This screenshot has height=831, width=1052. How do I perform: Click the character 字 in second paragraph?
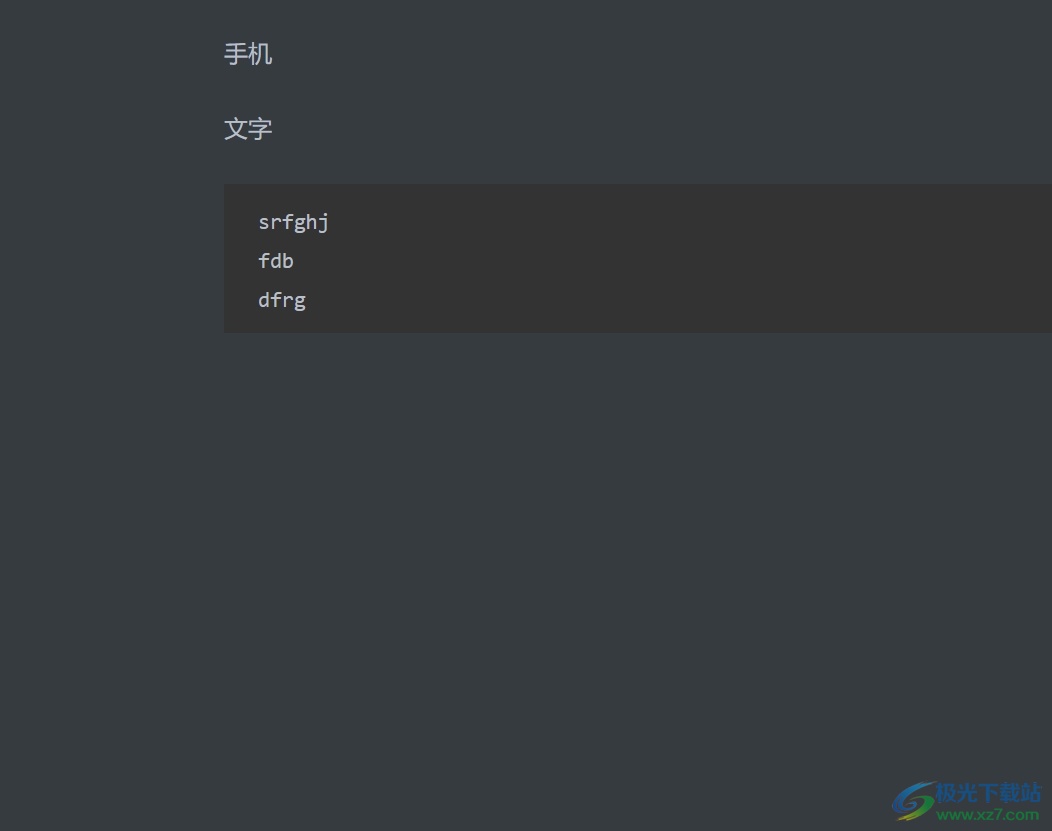(260, 129)
